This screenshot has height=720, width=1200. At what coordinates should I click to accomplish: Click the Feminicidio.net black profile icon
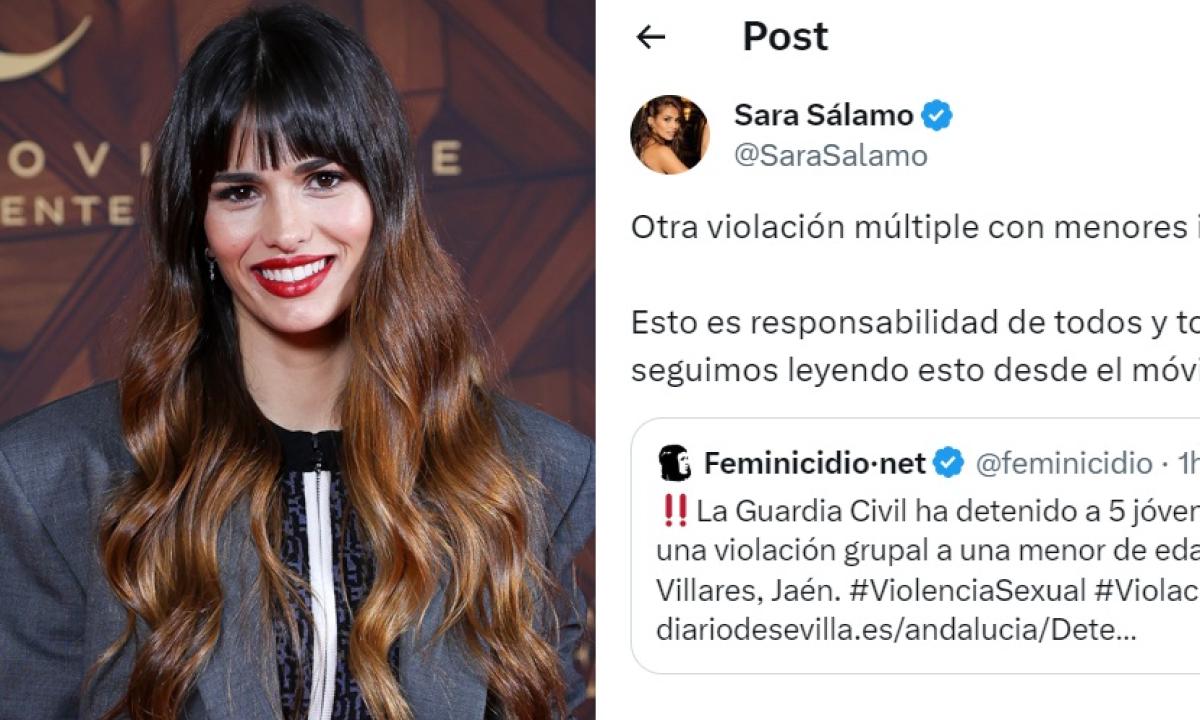(x=675, y=463)
